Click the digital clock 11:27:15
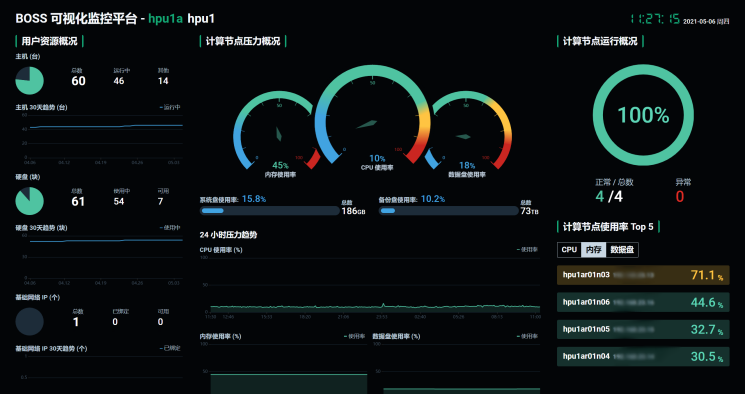 click(655, 19)
